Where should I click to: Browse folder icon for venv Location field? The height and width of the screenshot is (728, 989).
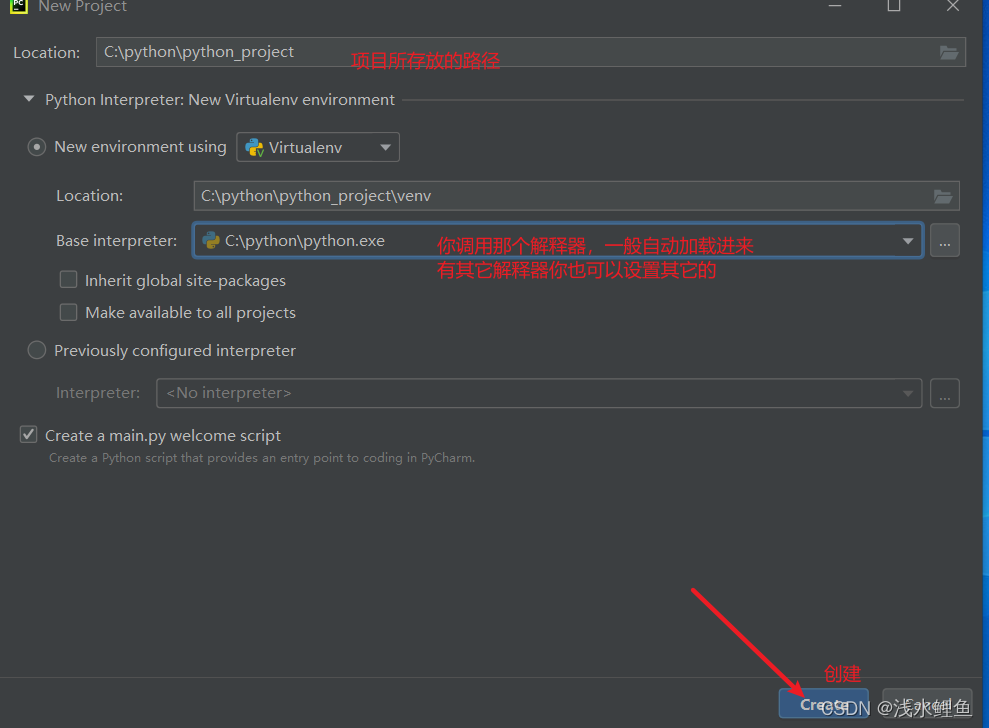tap(942, 196)
